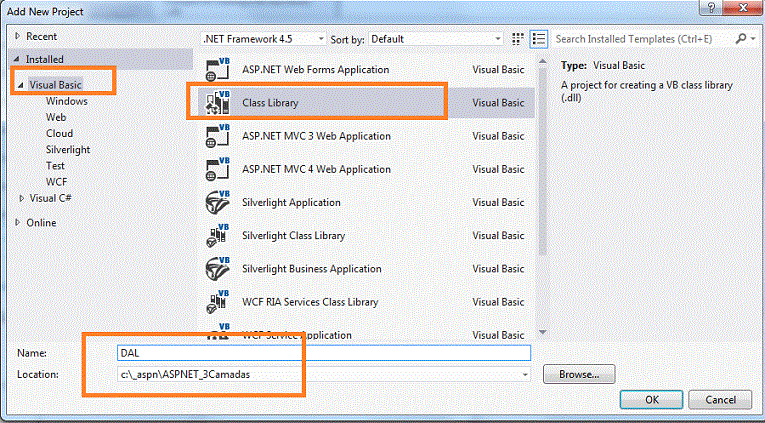
Task: Select the ASP.NET MVC 3 Web Application text
Action: [316, 136]
